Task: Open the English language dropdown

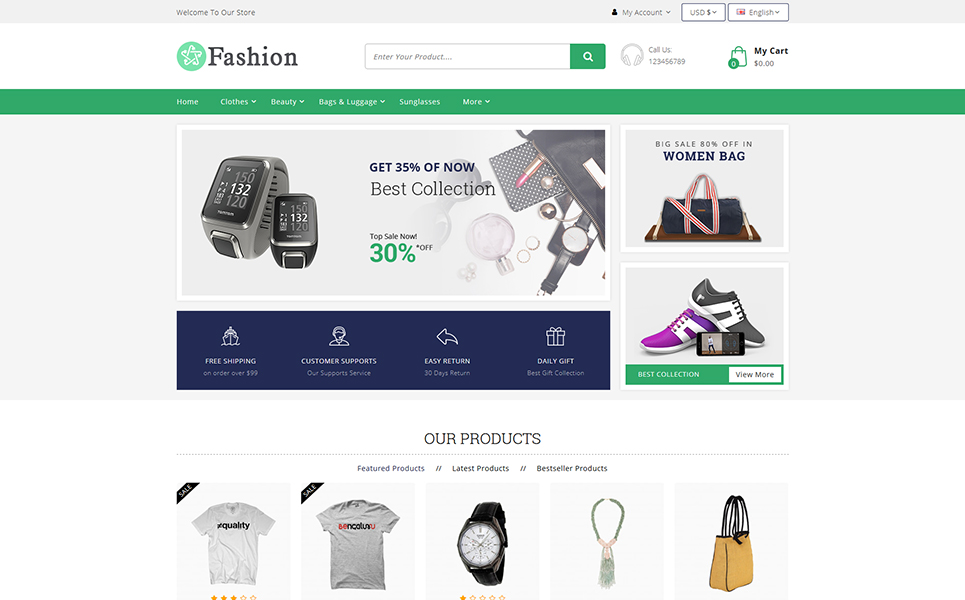Action: click(x=758, y=12)
